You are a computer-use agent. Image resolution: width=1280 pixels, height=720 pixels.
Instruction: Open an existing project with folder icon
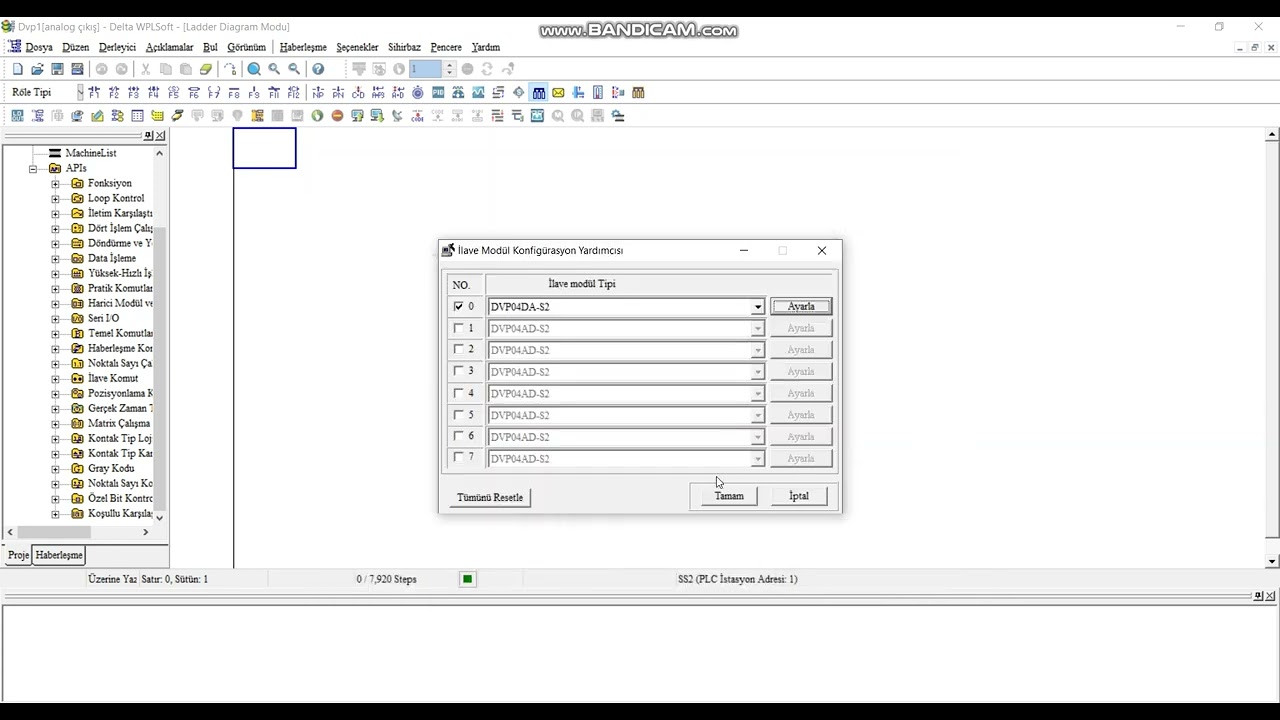[37, 69]
